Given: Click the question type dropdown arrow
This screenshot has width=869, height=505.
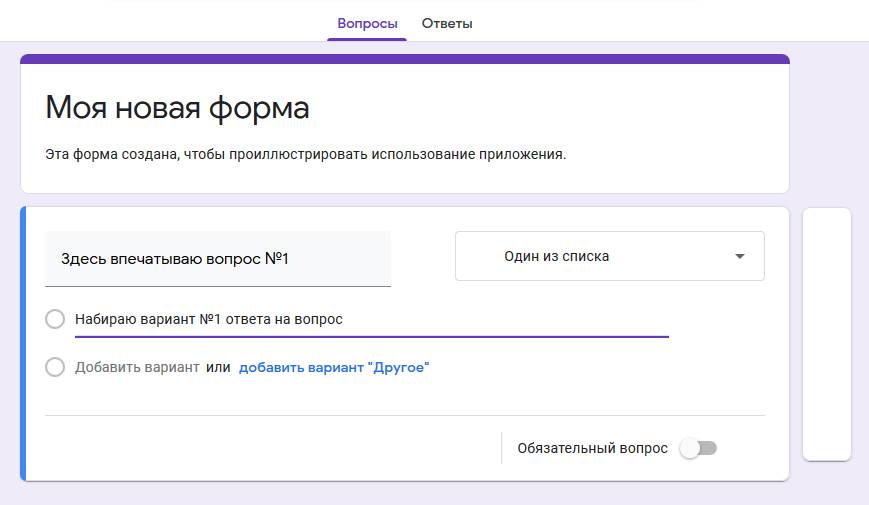Looking at the screenshot, I should [x=740, y=257].
